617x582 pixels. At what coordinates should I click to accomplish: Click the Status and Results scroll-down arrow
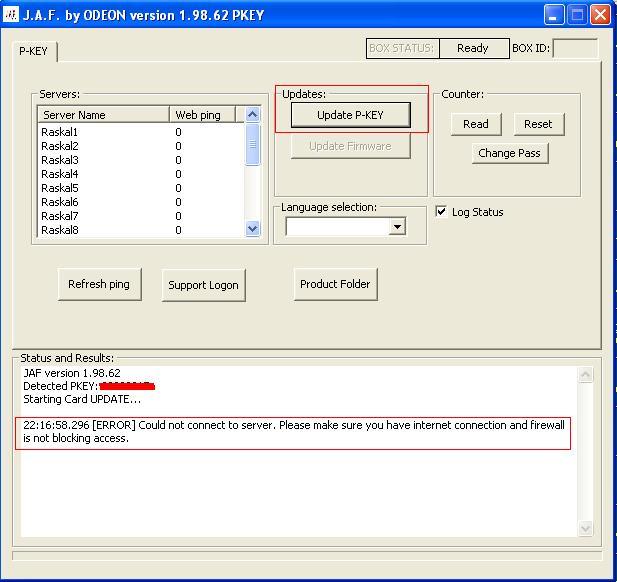[585, 528]
